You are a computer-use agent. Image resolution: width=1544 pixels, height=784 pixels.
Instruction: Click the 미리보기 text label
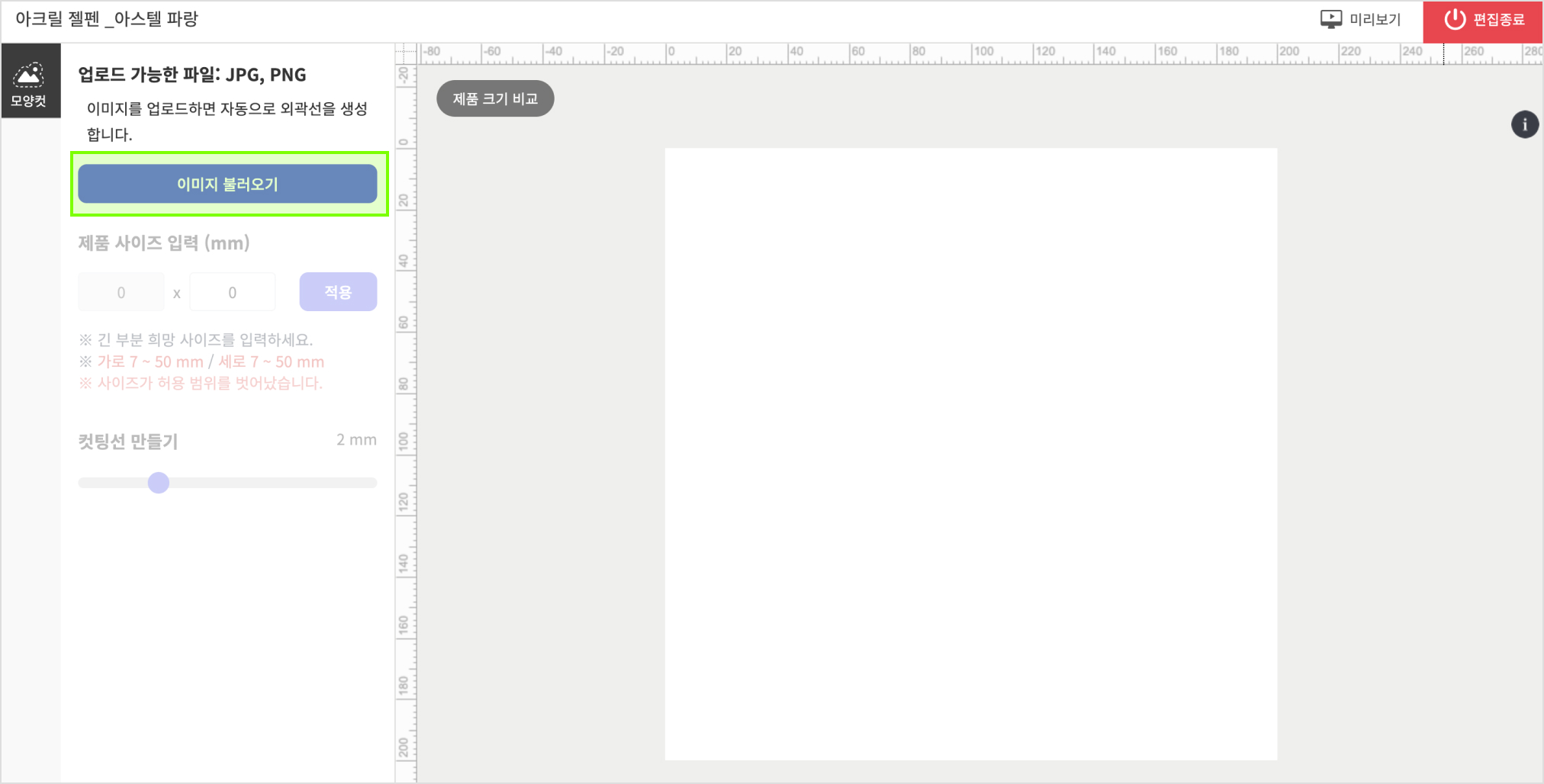[1375, 20]
